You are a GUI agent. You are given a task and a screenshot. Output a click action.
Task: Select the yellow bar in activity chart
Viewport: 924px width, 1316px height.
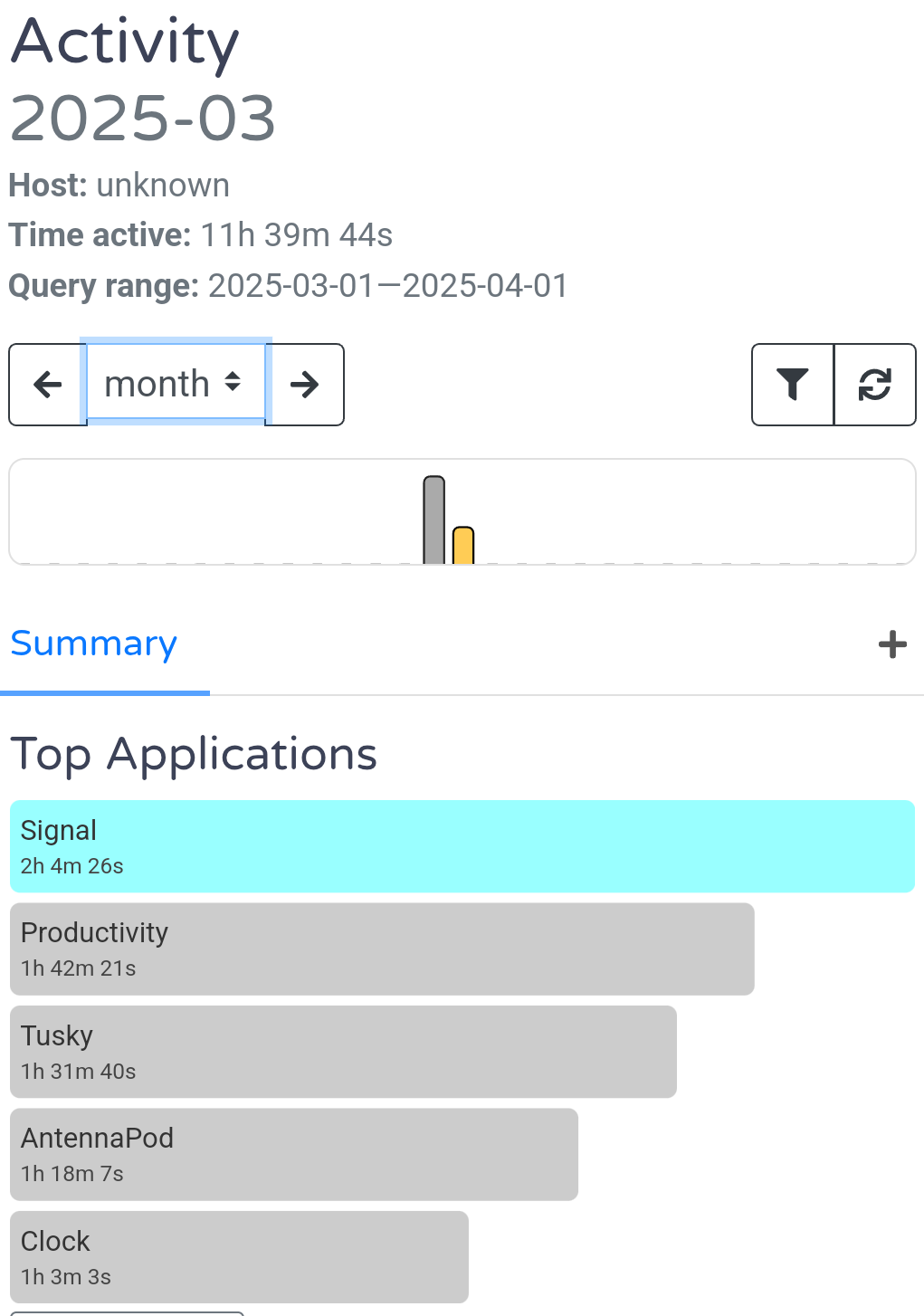point(463,546)
